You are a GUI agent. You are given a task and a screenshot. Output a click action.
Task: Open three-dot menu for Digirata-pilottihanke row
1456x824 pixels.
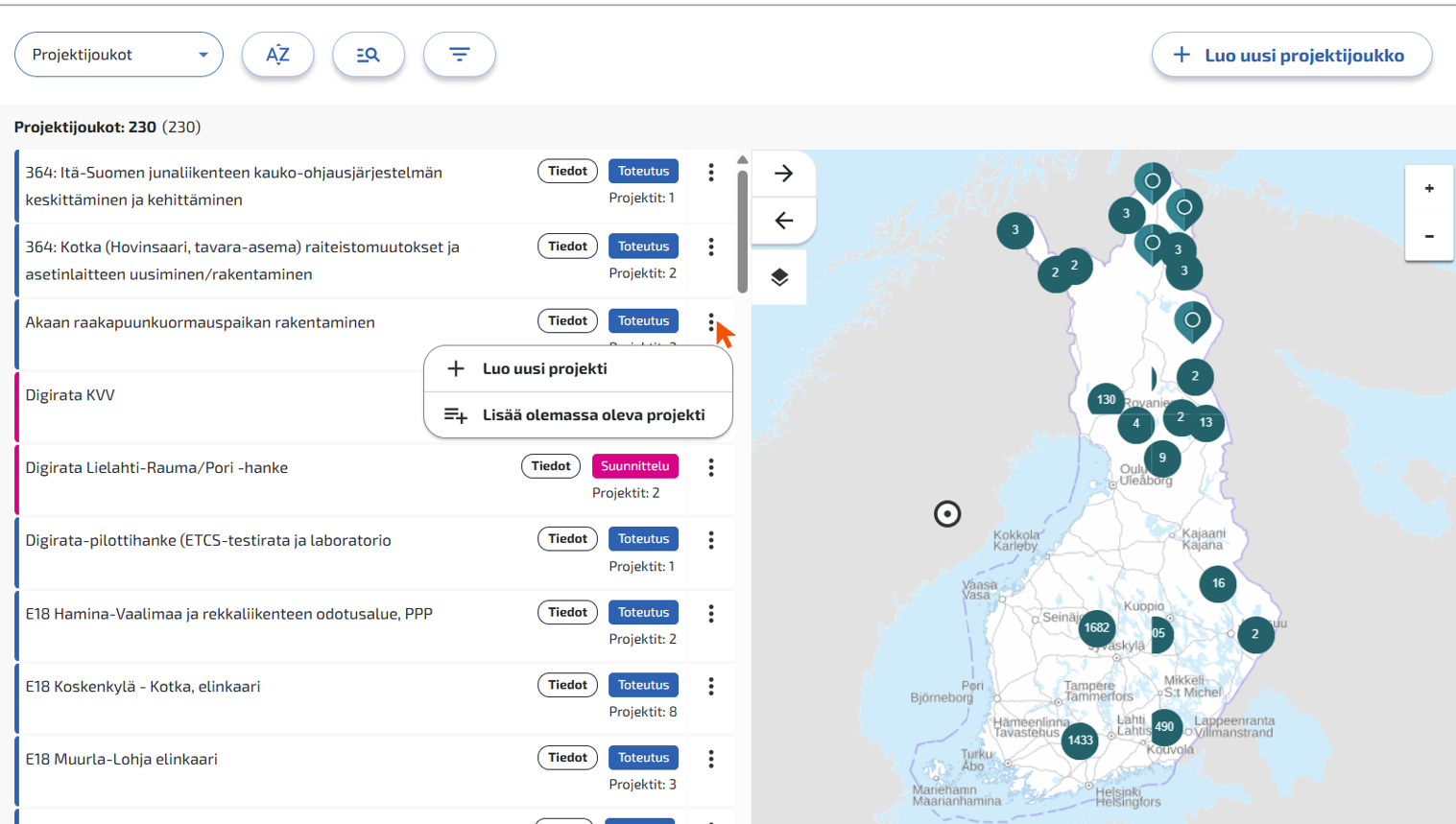[711, 540]
